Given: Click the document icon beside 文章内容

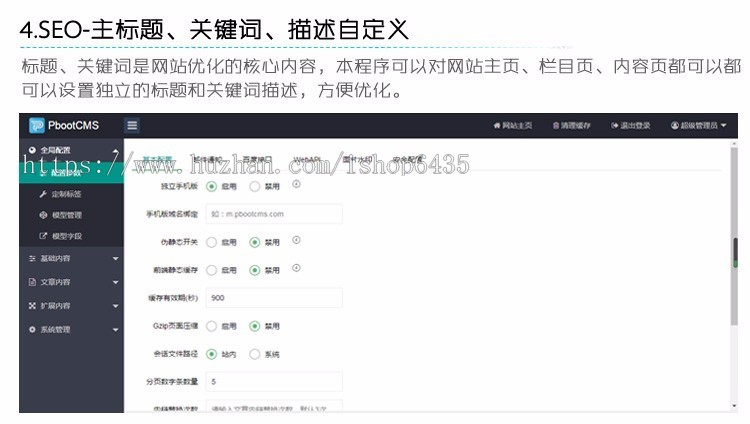Looking at the screenshot, I should click(x=32, y=282).
